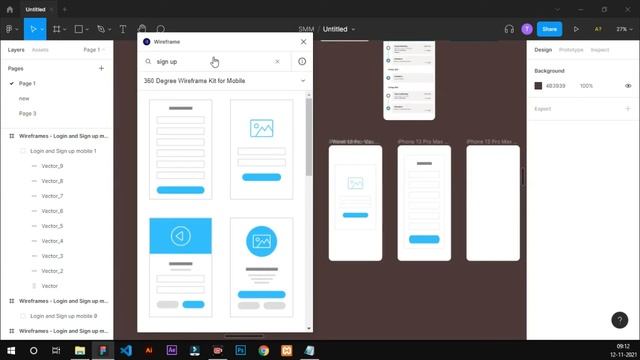
Task: Select the Pen tool
Action: 101,29
